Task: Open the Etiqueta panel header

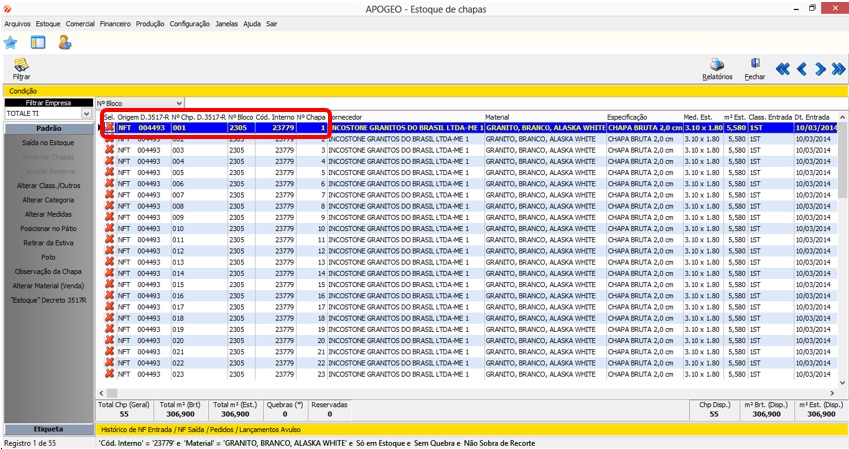Action: point(48,429)
